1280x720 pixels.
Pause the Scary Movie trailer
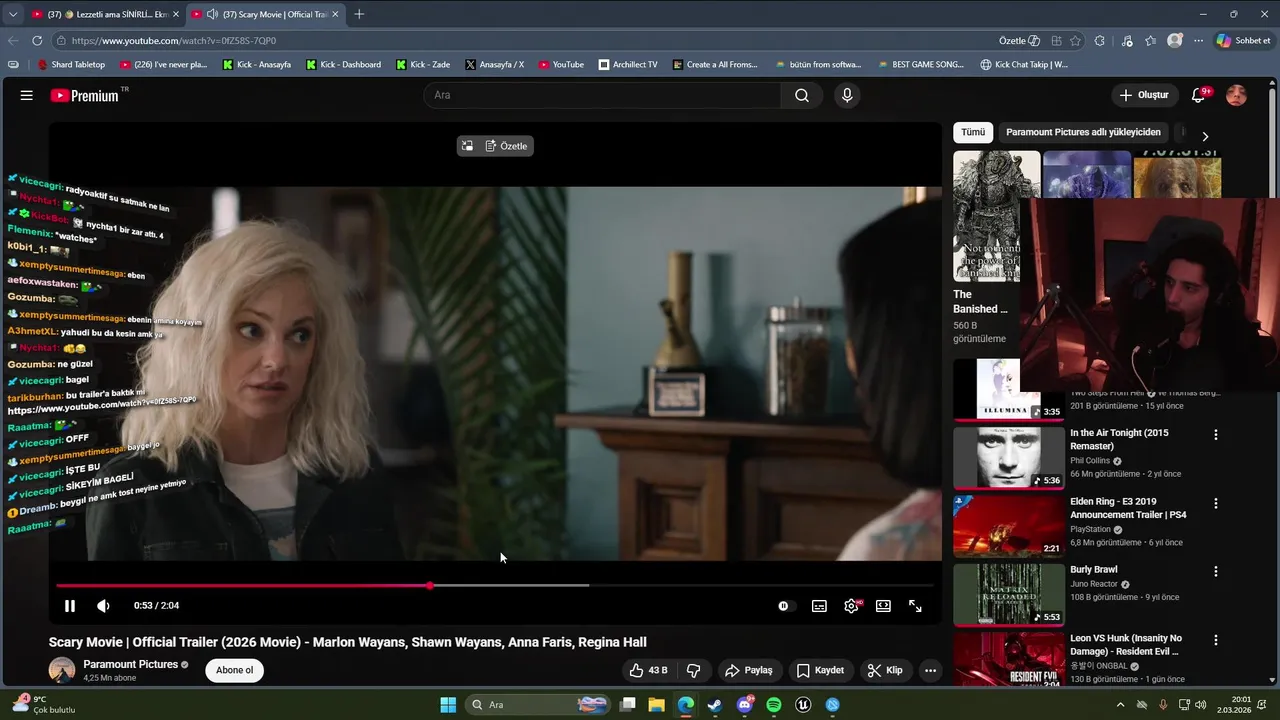pos(70,606)
